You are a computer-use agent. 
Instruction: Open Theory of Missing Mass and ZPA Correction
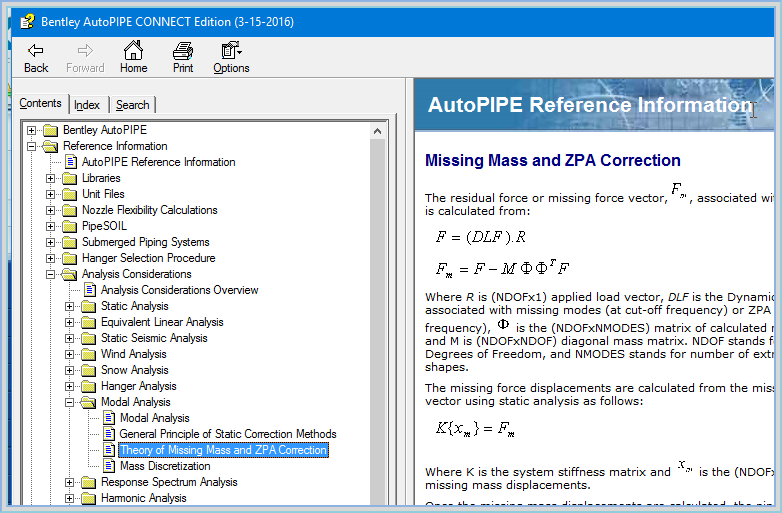point(223,450)
